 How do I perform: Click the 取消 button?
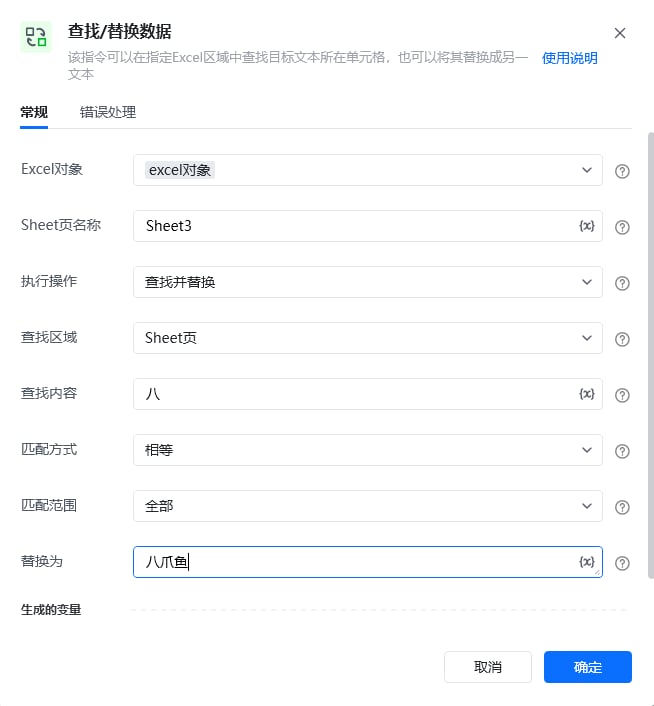[488, 667]
